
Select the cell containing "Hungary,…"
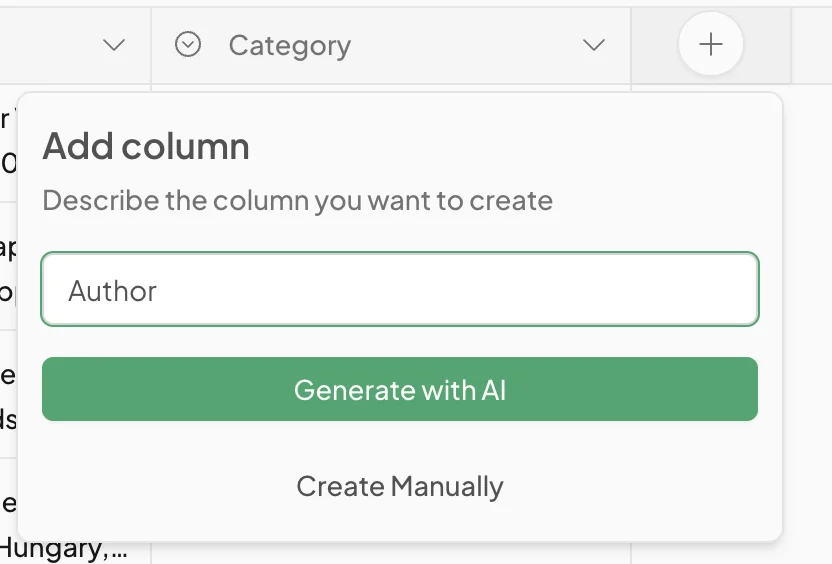64,548
